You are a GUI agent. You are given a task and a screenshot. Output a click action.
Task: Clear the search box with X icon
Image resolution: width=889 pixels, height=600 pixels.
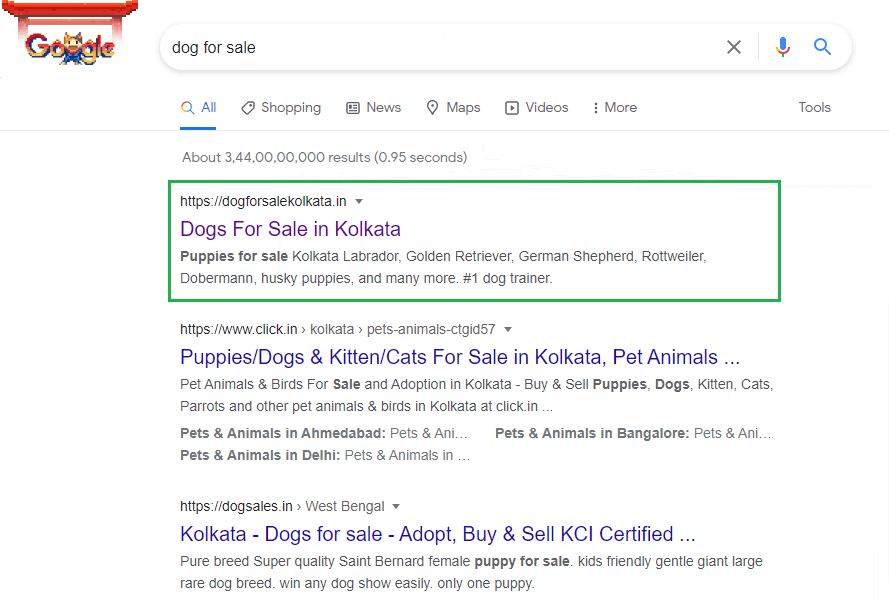click(x=734, y=47)
